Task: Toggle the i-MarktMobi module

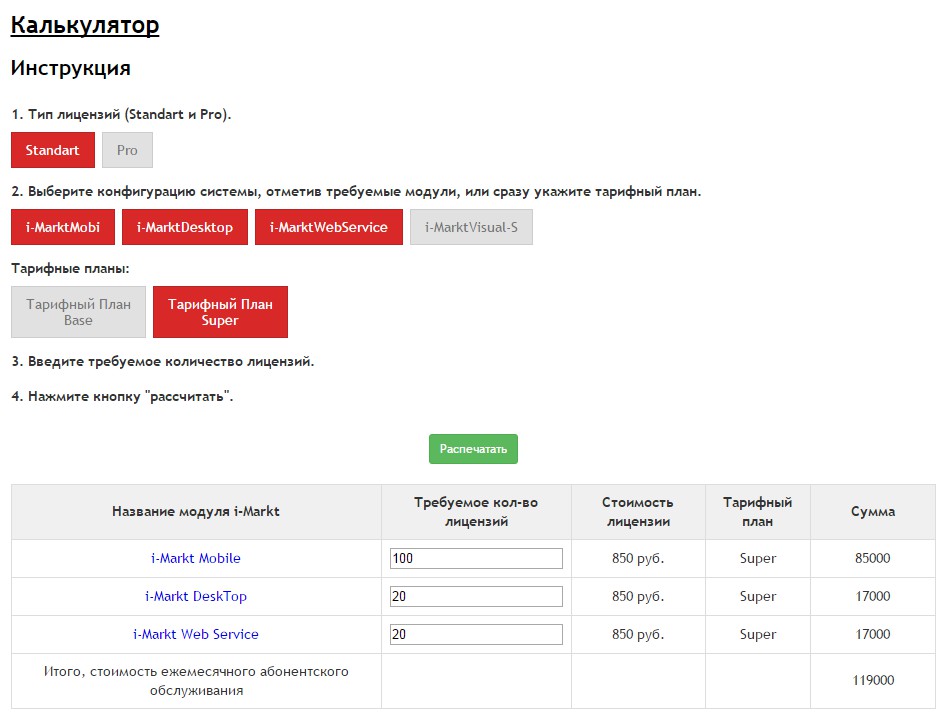Action: (62, 227)
